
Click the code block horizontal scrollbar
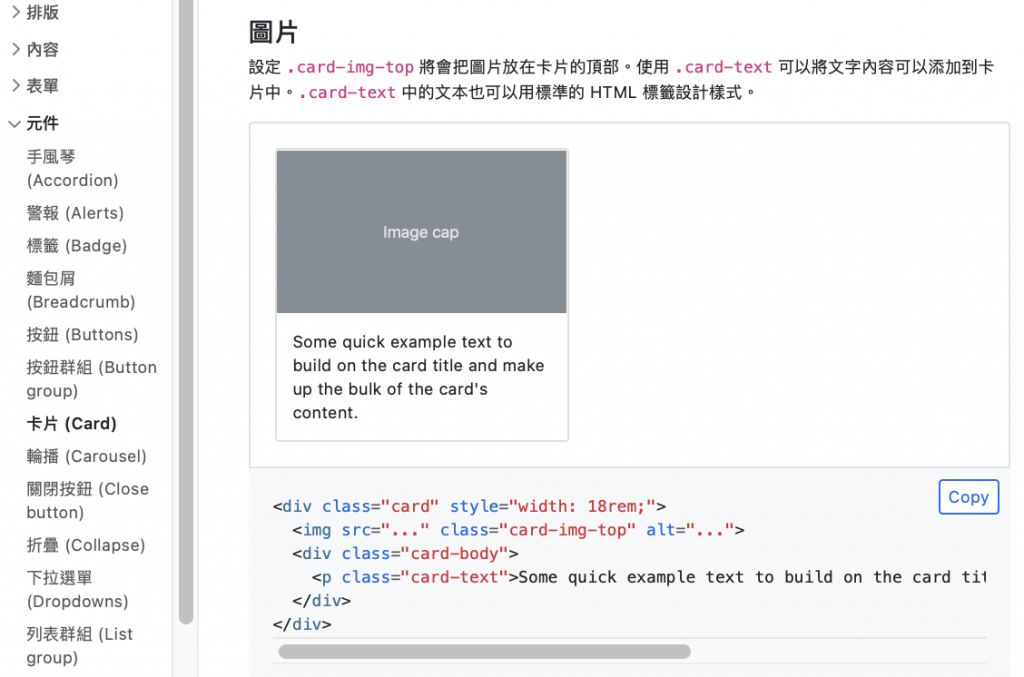pyautogui.click(x=485, y=651)
